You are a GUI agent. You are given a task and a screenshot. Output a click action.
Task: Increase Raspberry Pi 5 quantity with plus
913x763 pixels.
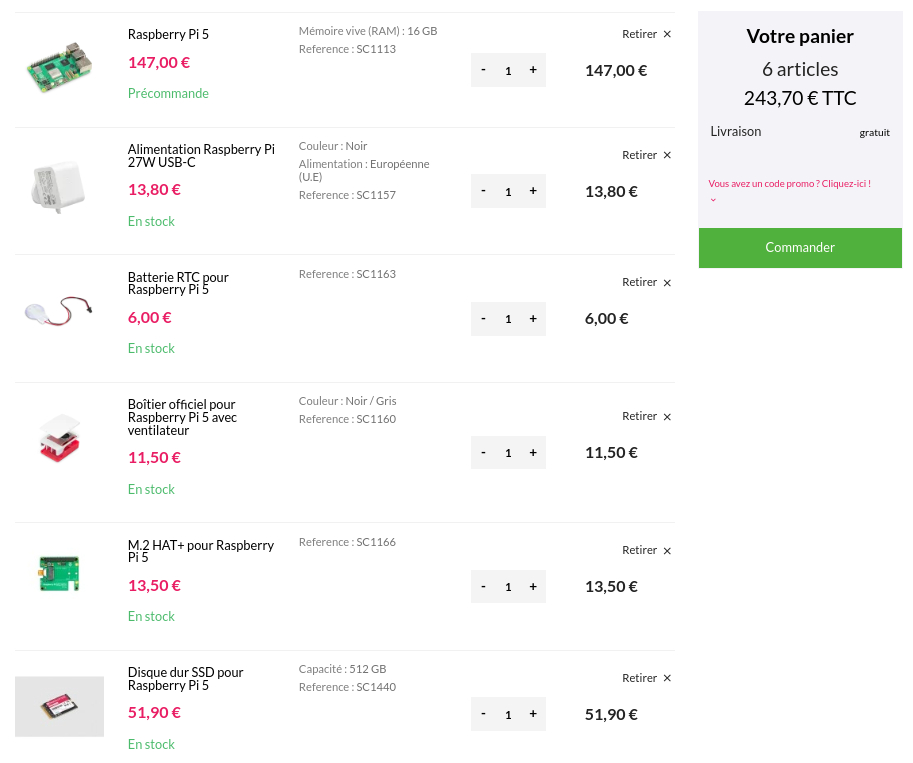click(533, 70)
